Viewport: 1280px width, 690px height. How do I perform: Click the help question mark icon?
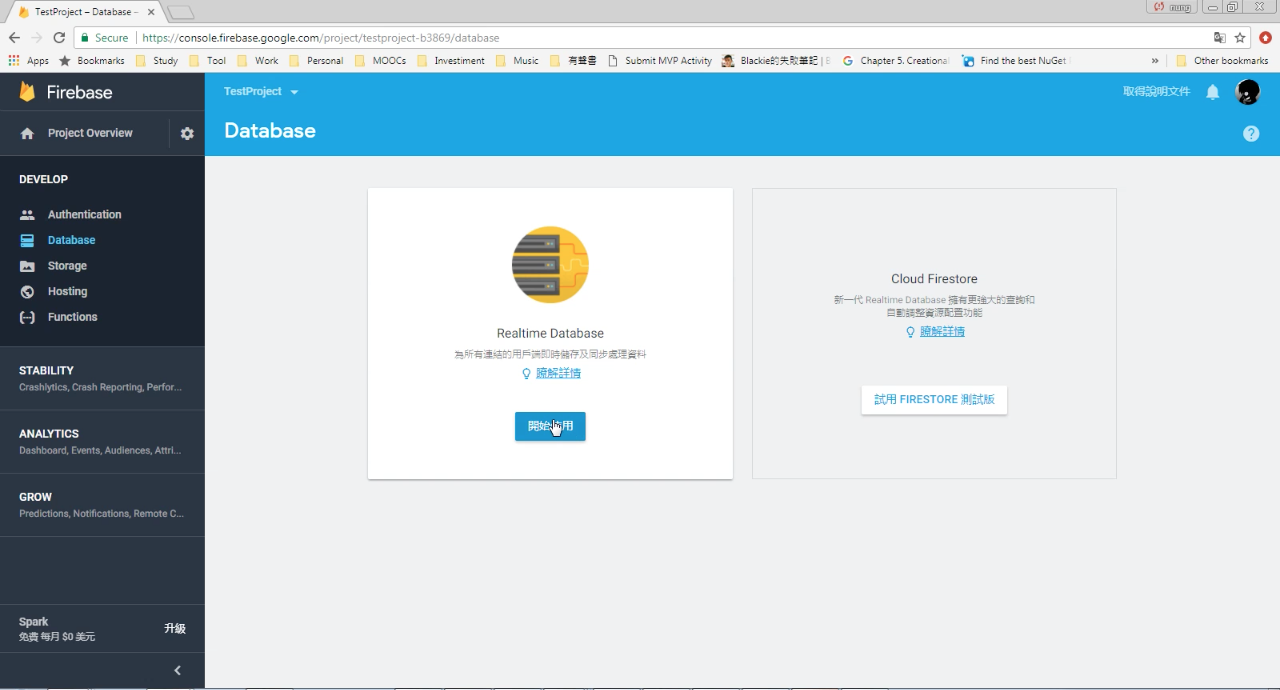coord(1251,133)
